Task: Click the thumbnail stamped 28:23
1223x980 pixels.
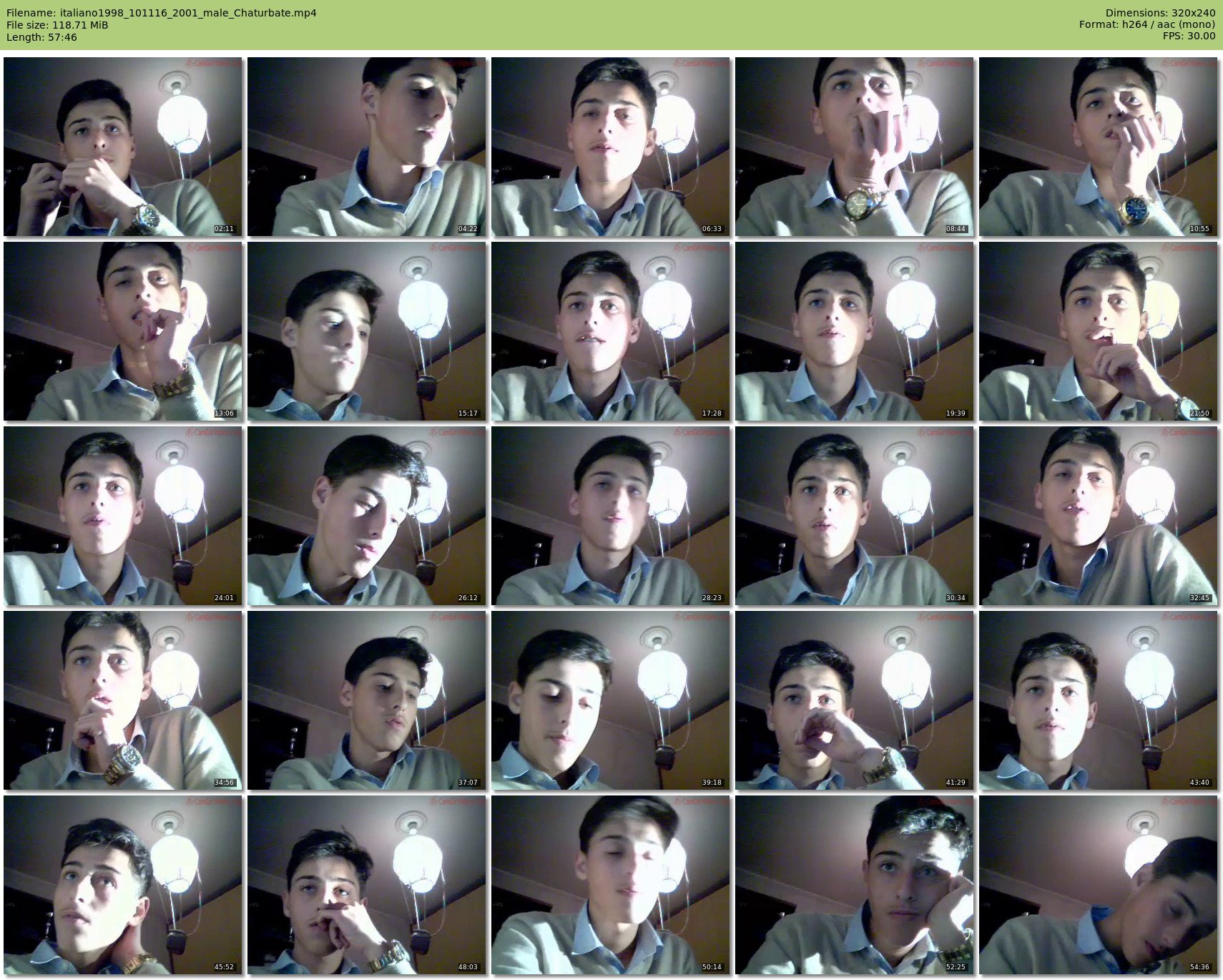Action: pos(611,516)
